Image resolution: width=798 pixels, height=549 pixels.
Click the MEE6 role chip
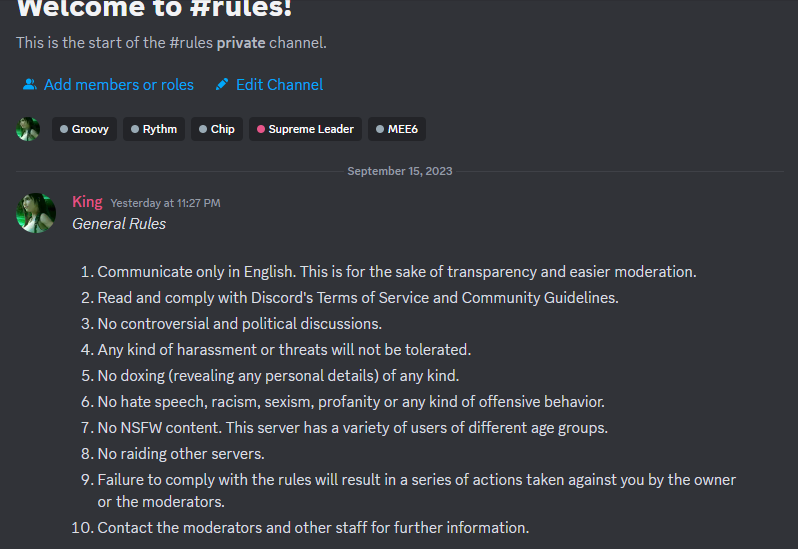[397, 129]
